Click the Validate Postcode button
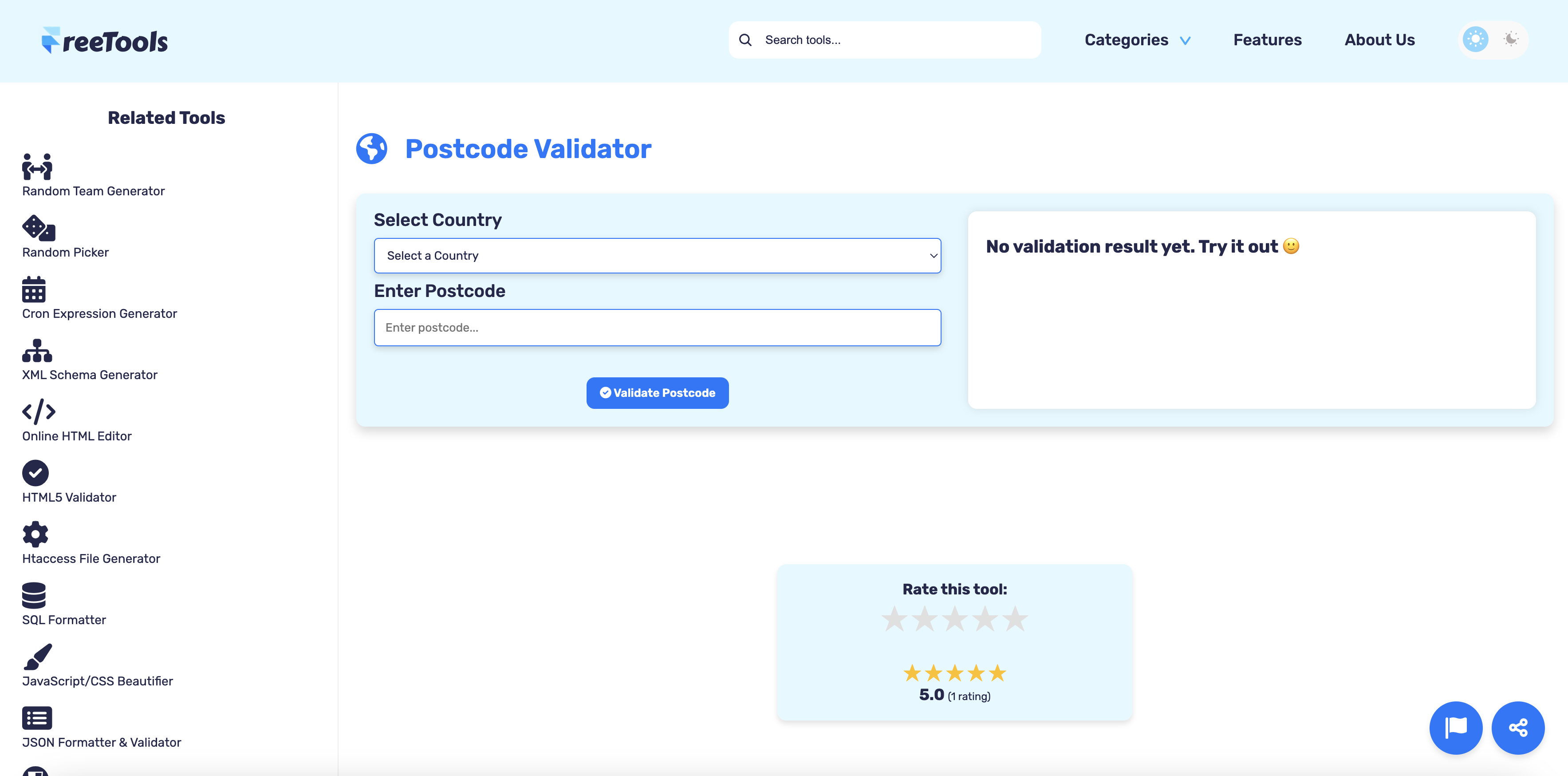1568x776 pixels. [x=658, y=393]
